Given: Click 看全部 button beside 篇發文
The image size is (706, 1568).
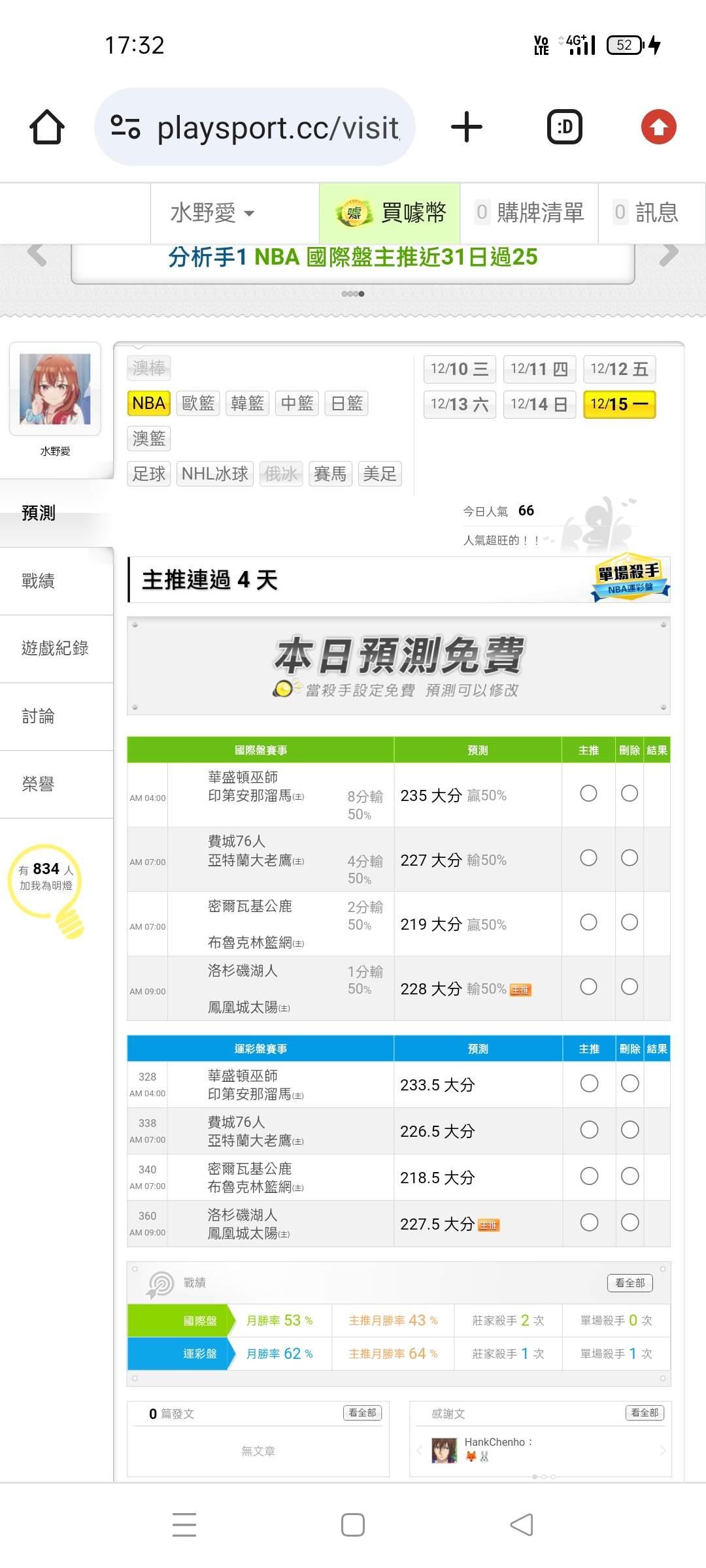Looking at the screenshot, I should point(362,1413).
